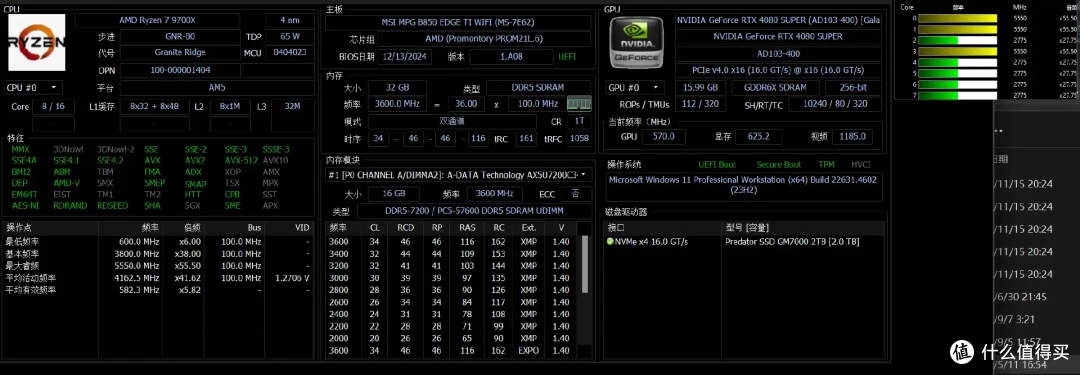This screenshot has height=375, width=1080.
Task: Select the Predator SSD GM7000 2TB drive row
Action: [x=744, y=241]
